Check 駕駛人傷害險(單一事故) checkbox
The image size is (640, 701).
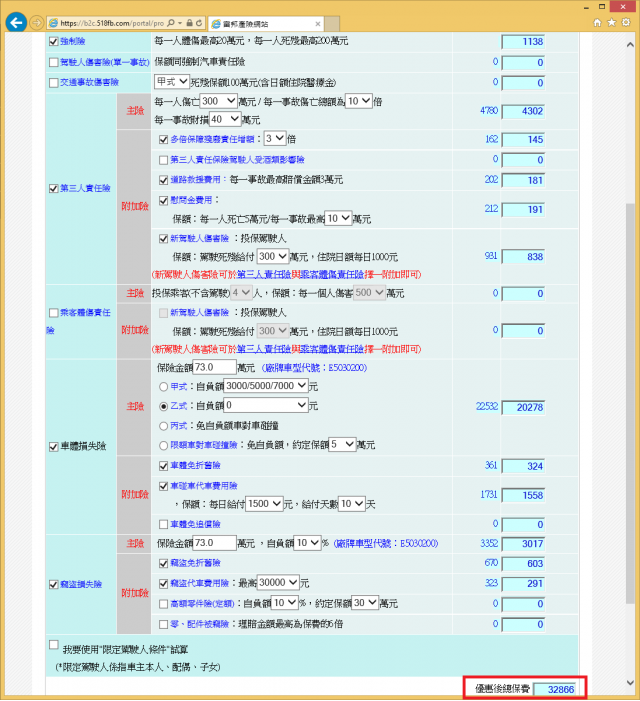[54, 62]
